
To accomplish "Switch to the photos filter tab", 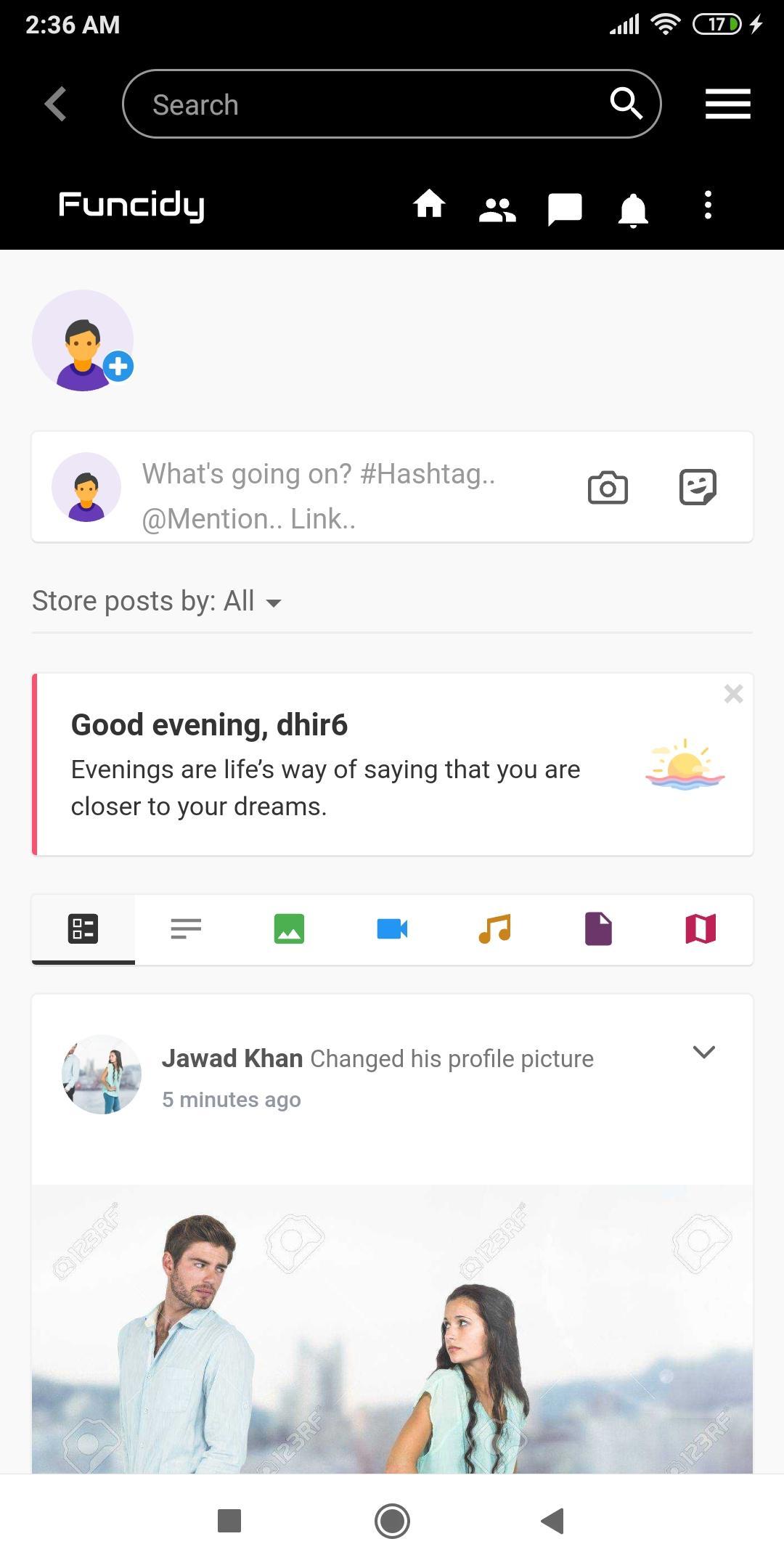I will 289,929.
